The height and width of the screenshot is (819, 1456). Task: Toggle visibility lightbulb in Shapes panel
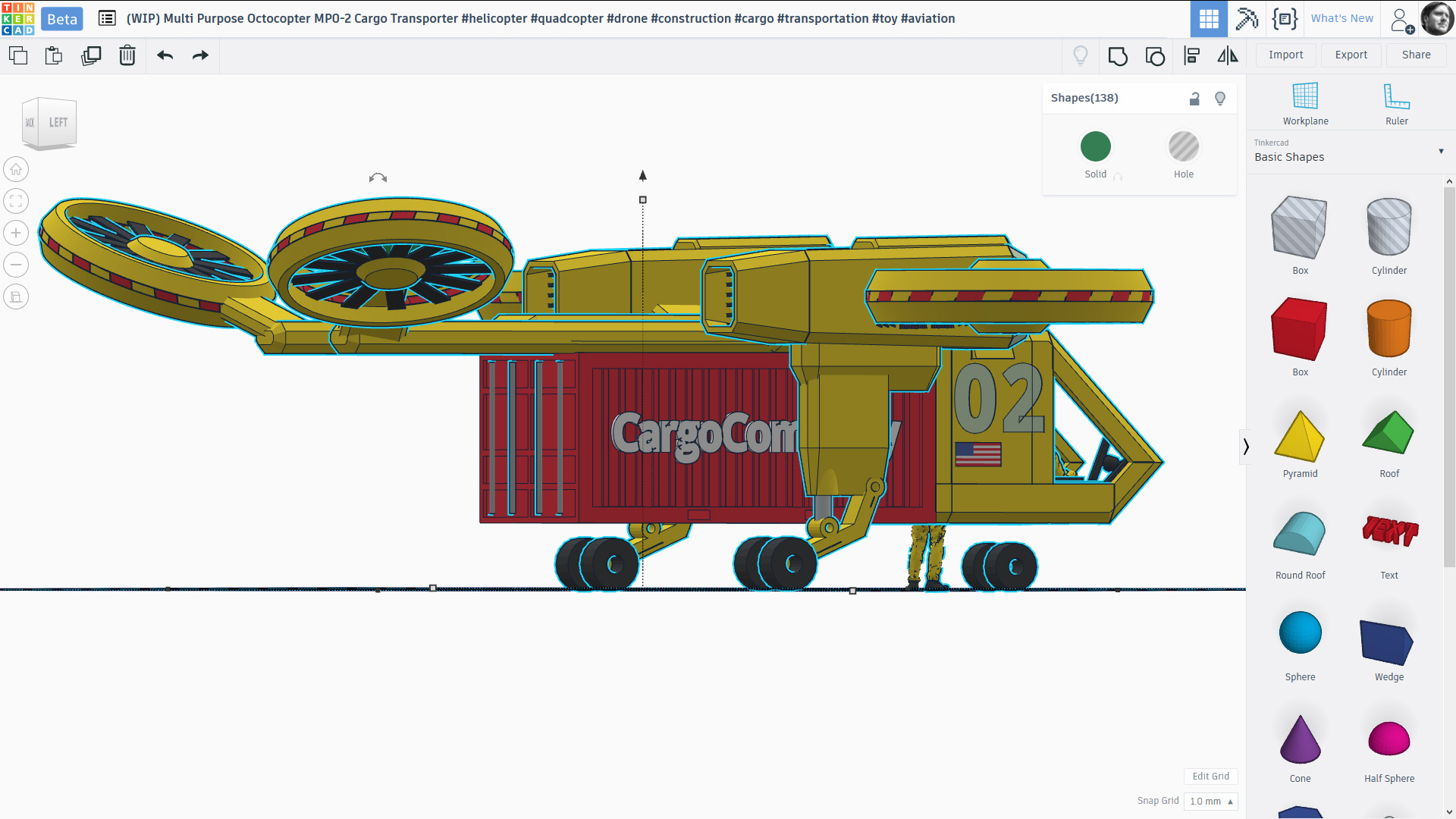coord(1220,99)
